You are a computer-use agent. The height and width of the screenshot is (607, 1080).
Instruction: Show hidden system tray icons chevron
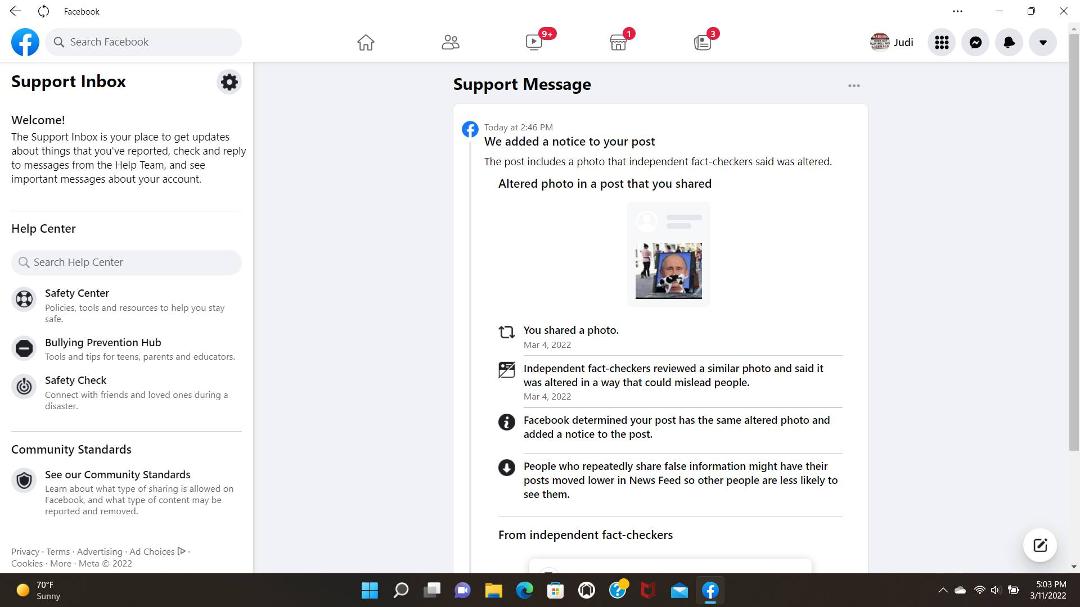pos(943,590)
